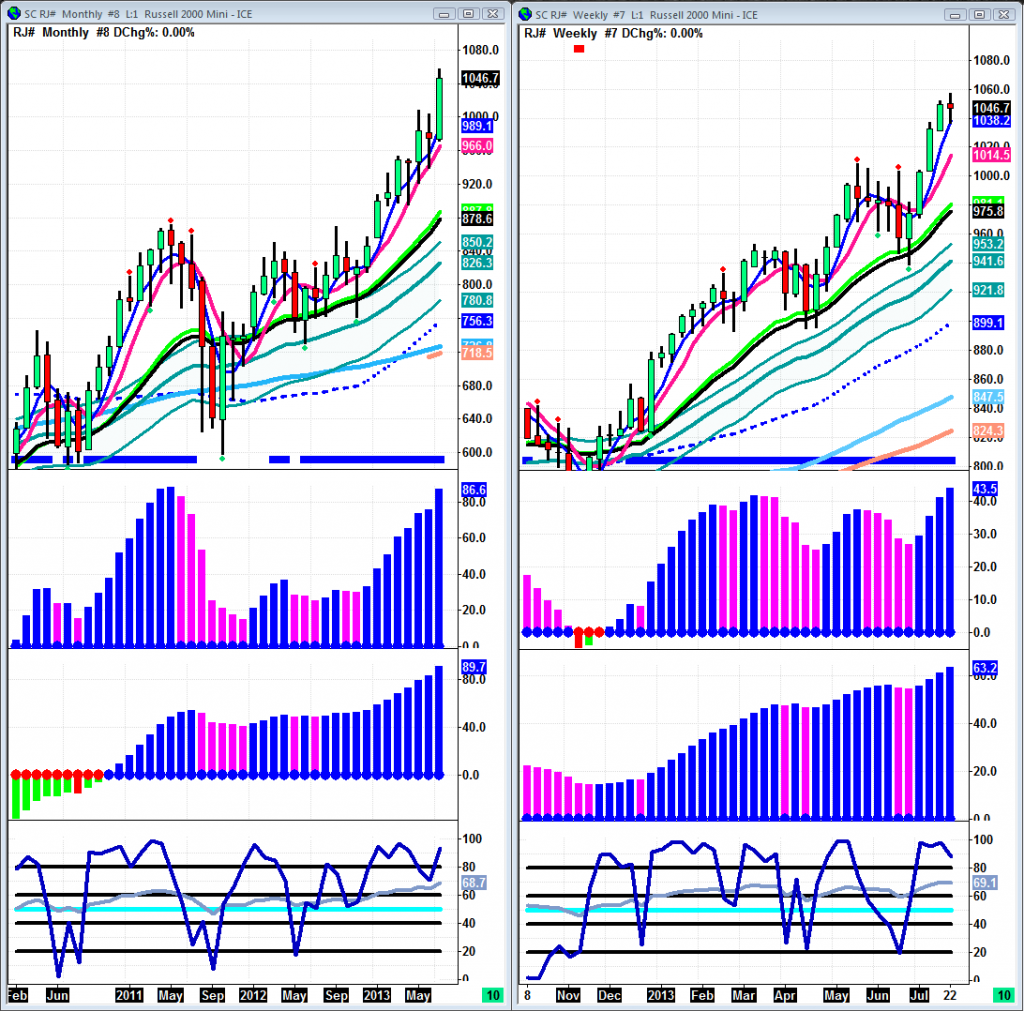Click the green 10 box in Monthly chart corner

pos(491,995)
